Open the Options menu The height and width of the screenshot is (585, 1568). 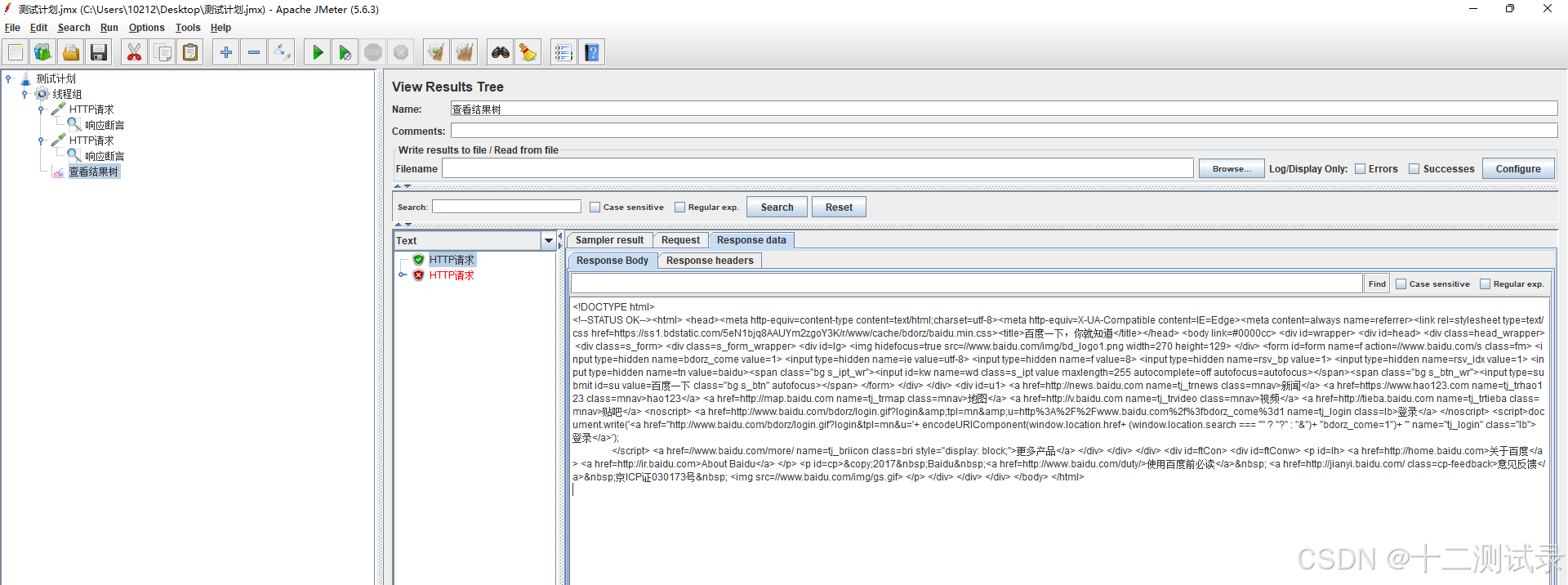[146, 28]
